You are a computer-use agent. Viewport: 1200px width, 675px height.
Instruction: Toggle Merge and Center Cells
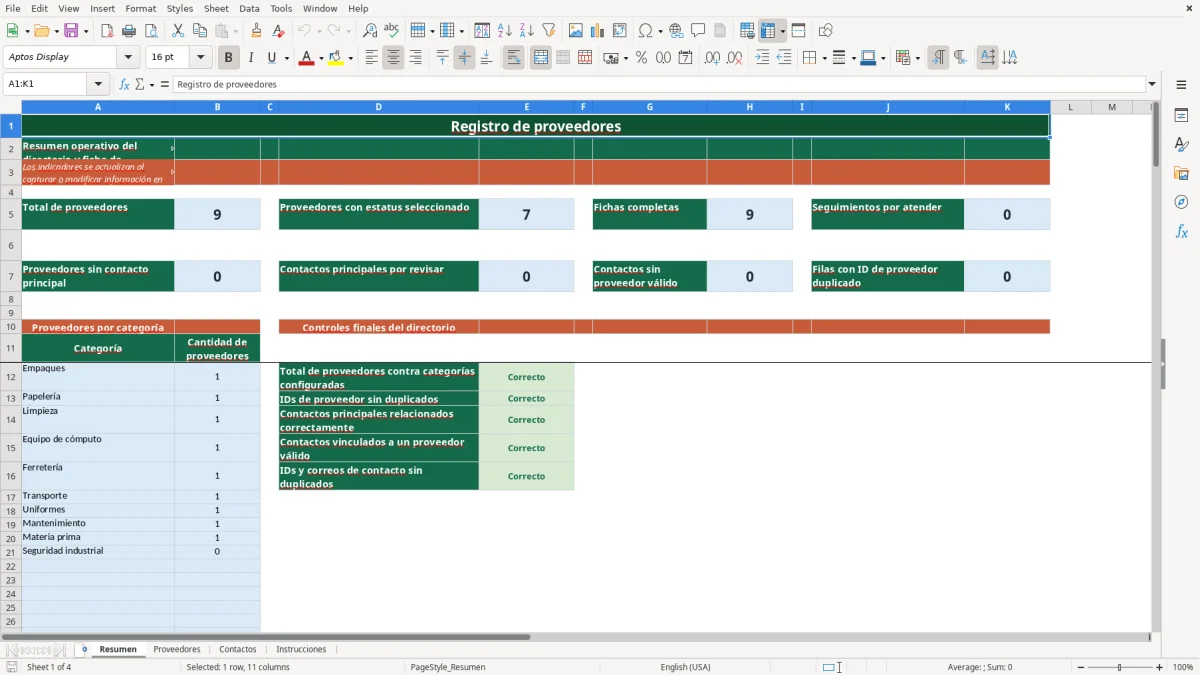point(541,58)
